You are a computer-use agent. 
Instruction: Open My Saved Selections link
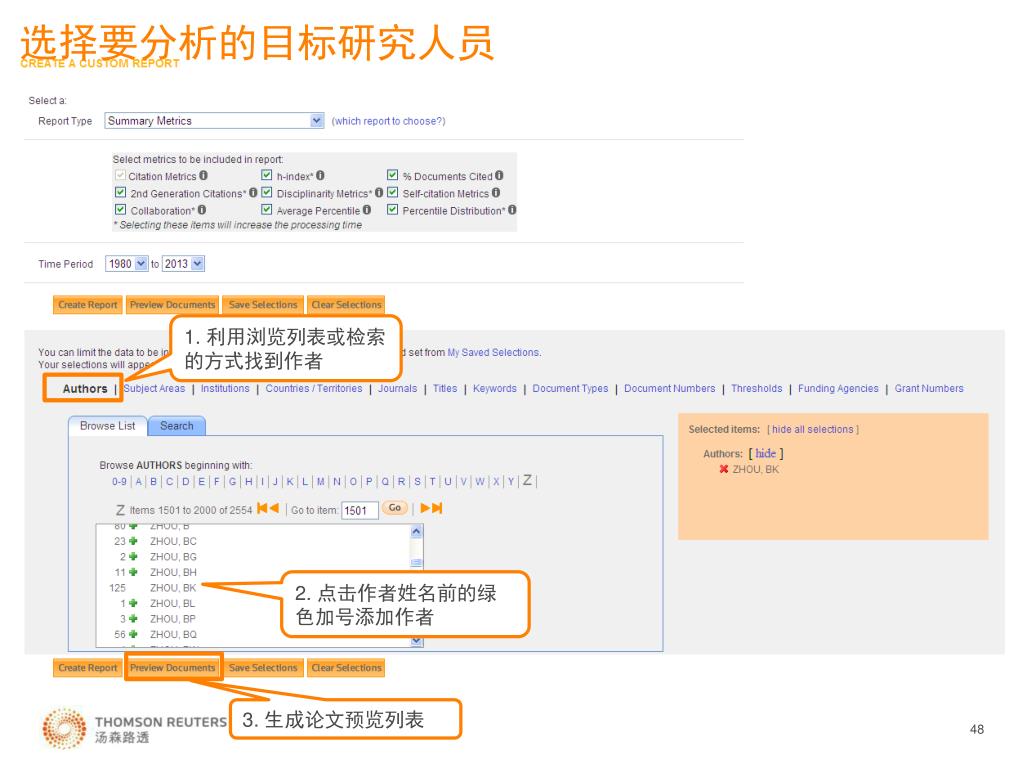click(x=494, y=352)
